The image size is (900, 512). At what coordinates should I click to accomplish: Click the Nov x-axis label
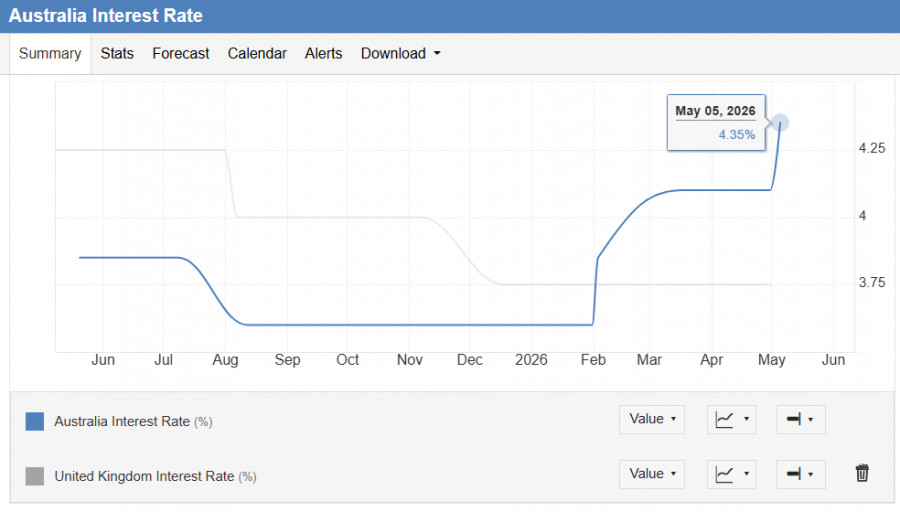(x=410, y=360)
